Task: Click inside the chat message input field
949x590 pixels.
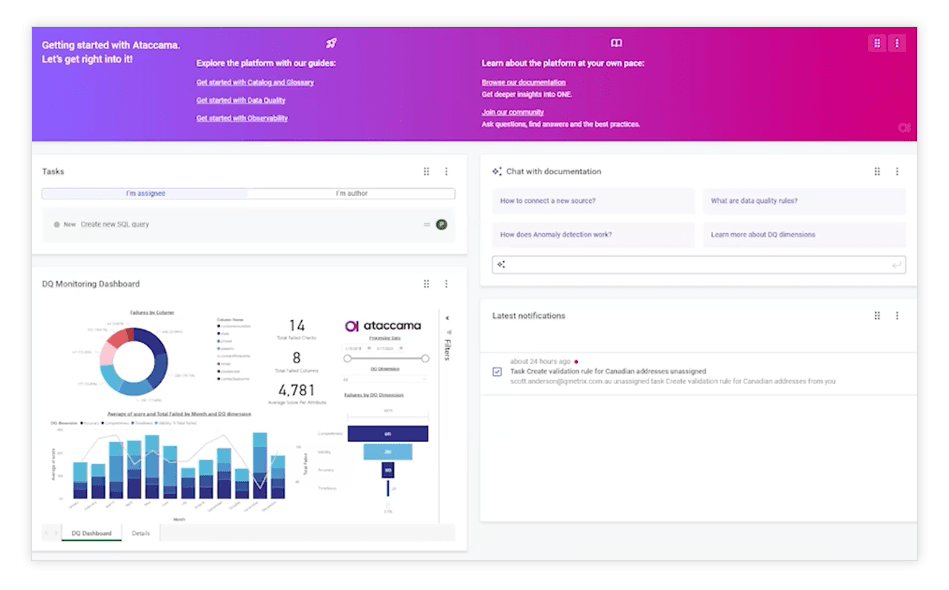Action: (700, 264)
